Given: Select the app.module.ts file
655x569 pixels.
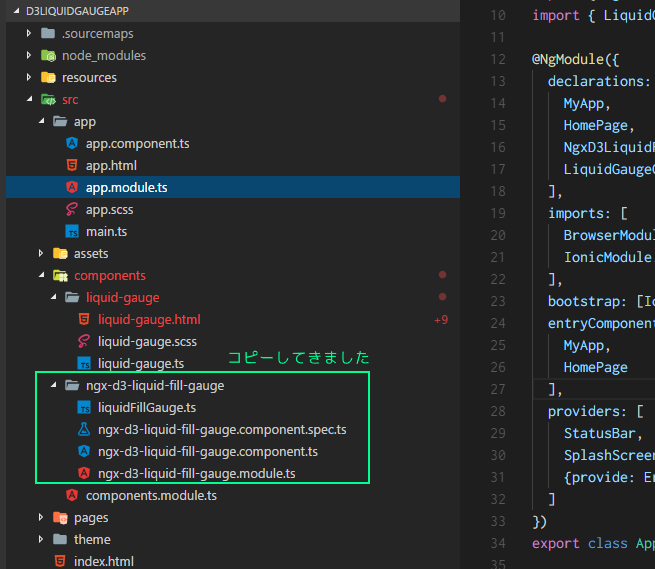Looking at the screenshot, I should (125, 187).
